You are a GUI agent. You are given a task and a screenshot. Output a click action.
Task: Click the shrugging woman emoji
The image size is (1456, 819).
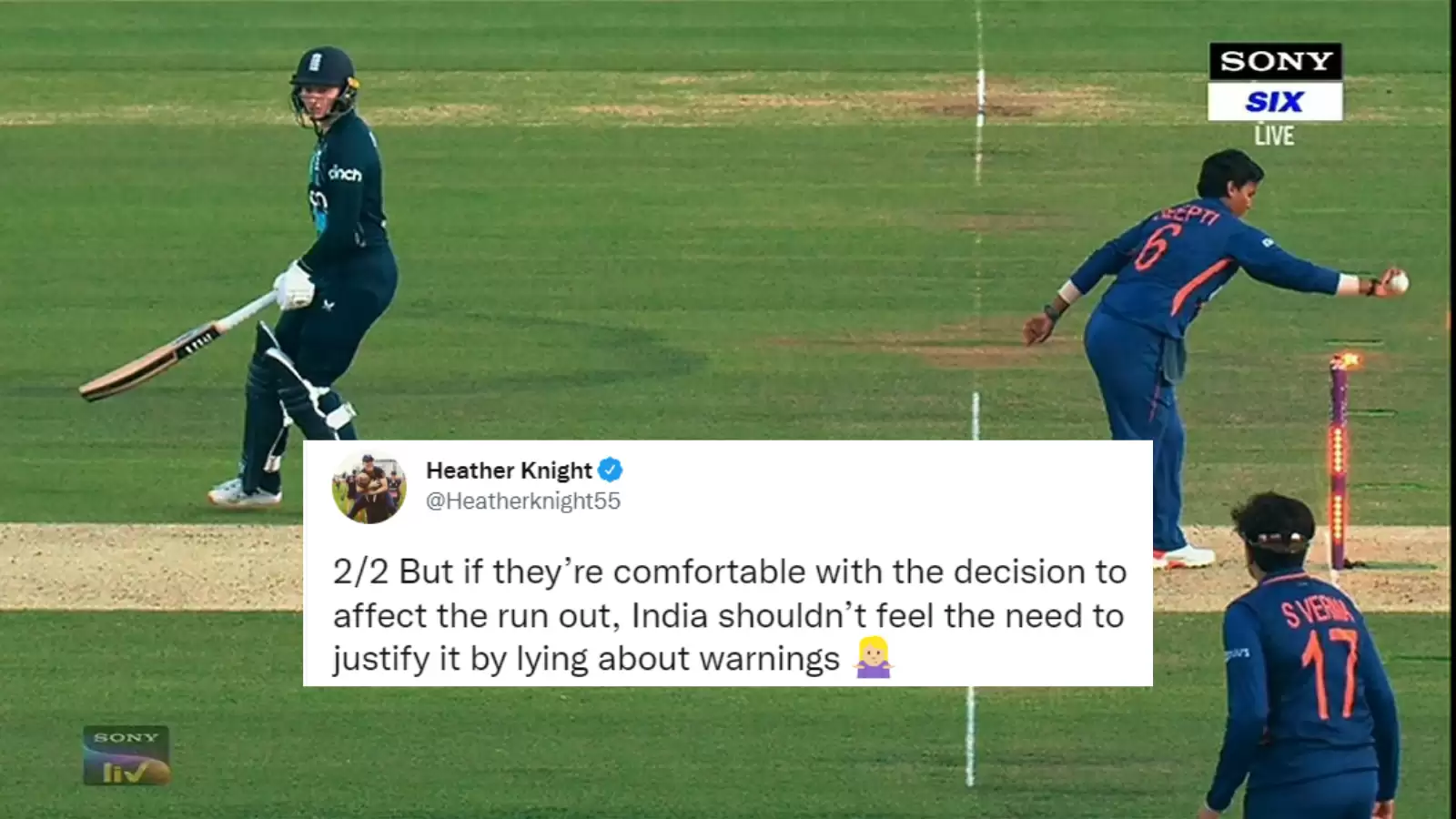pos(874,657)
